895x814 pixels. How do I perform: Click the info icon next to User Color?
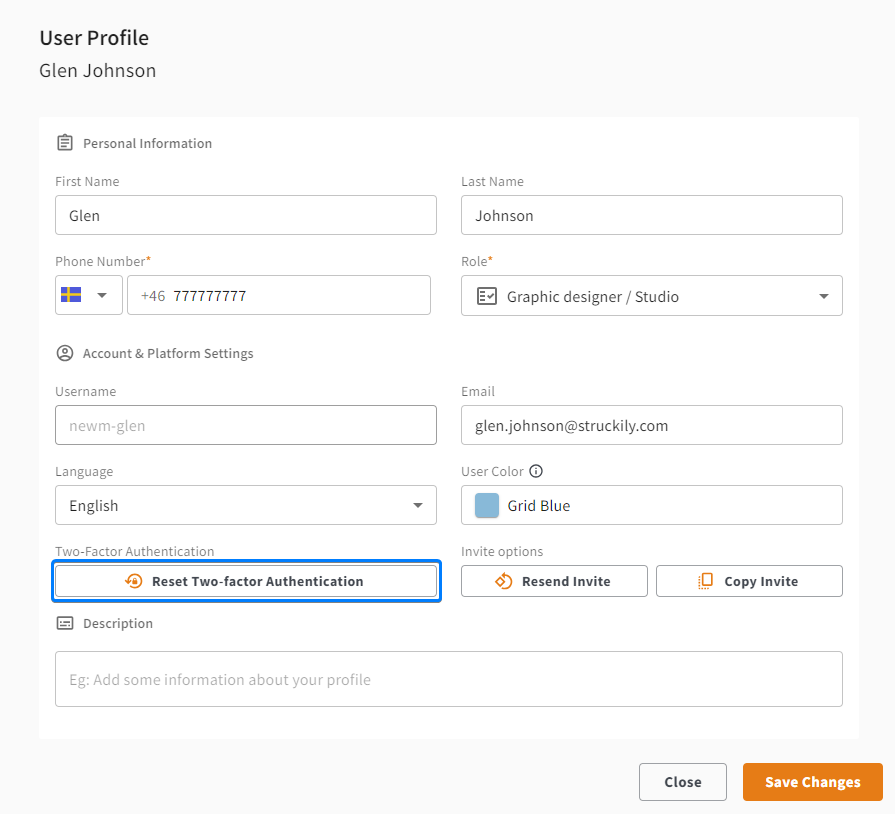click(x=536, y=471)
